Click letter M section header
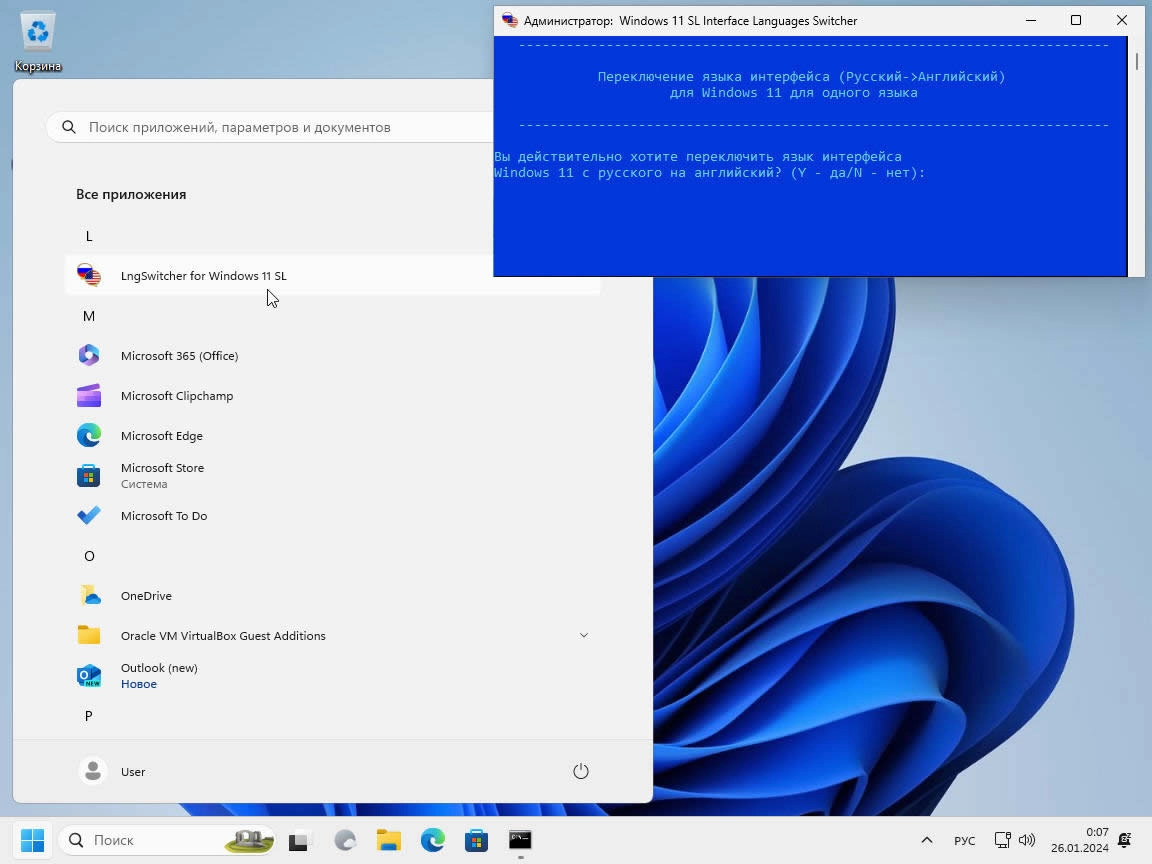 pos(89,316)
